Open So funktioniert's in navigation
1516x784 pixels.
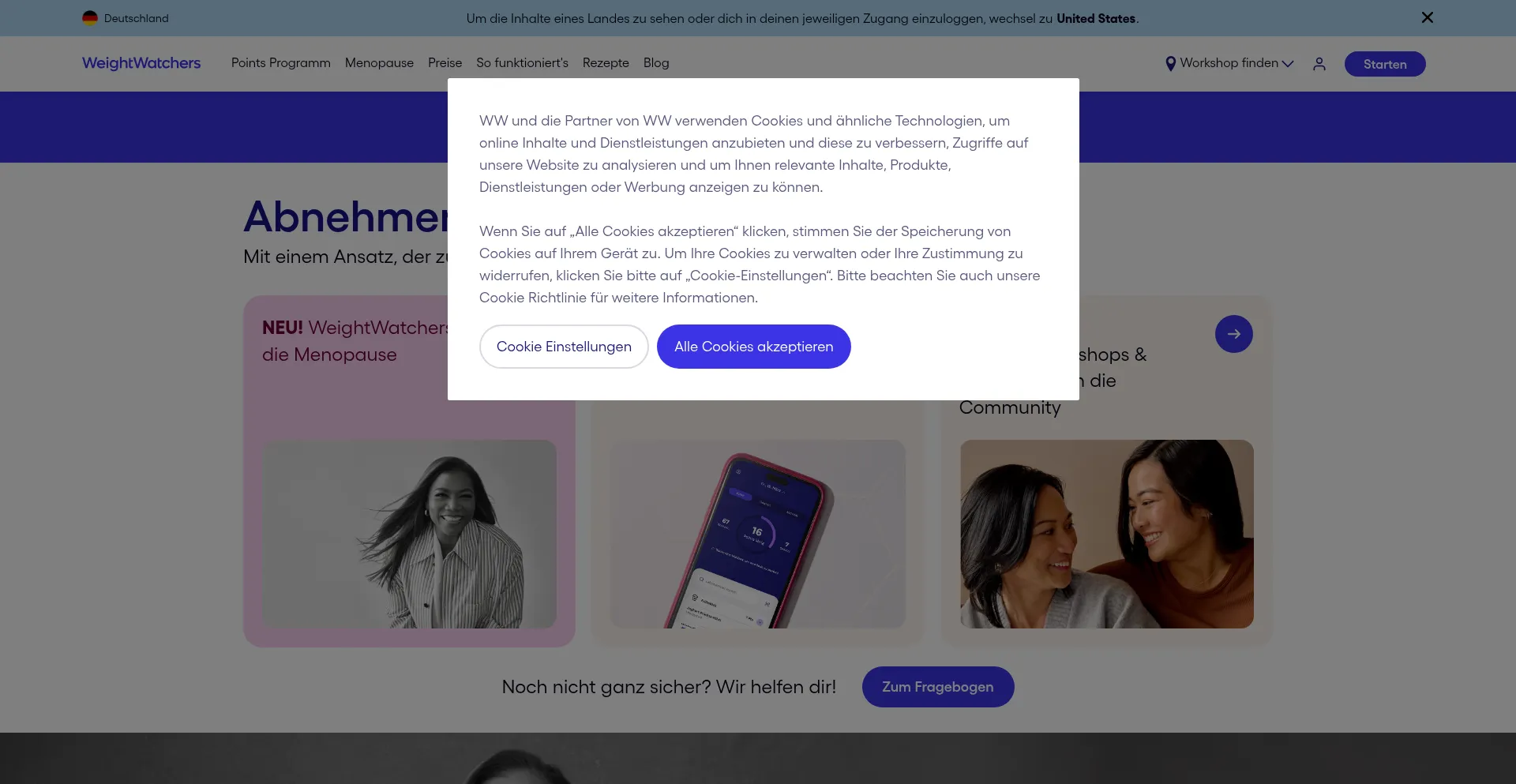(x=522, y=63)
